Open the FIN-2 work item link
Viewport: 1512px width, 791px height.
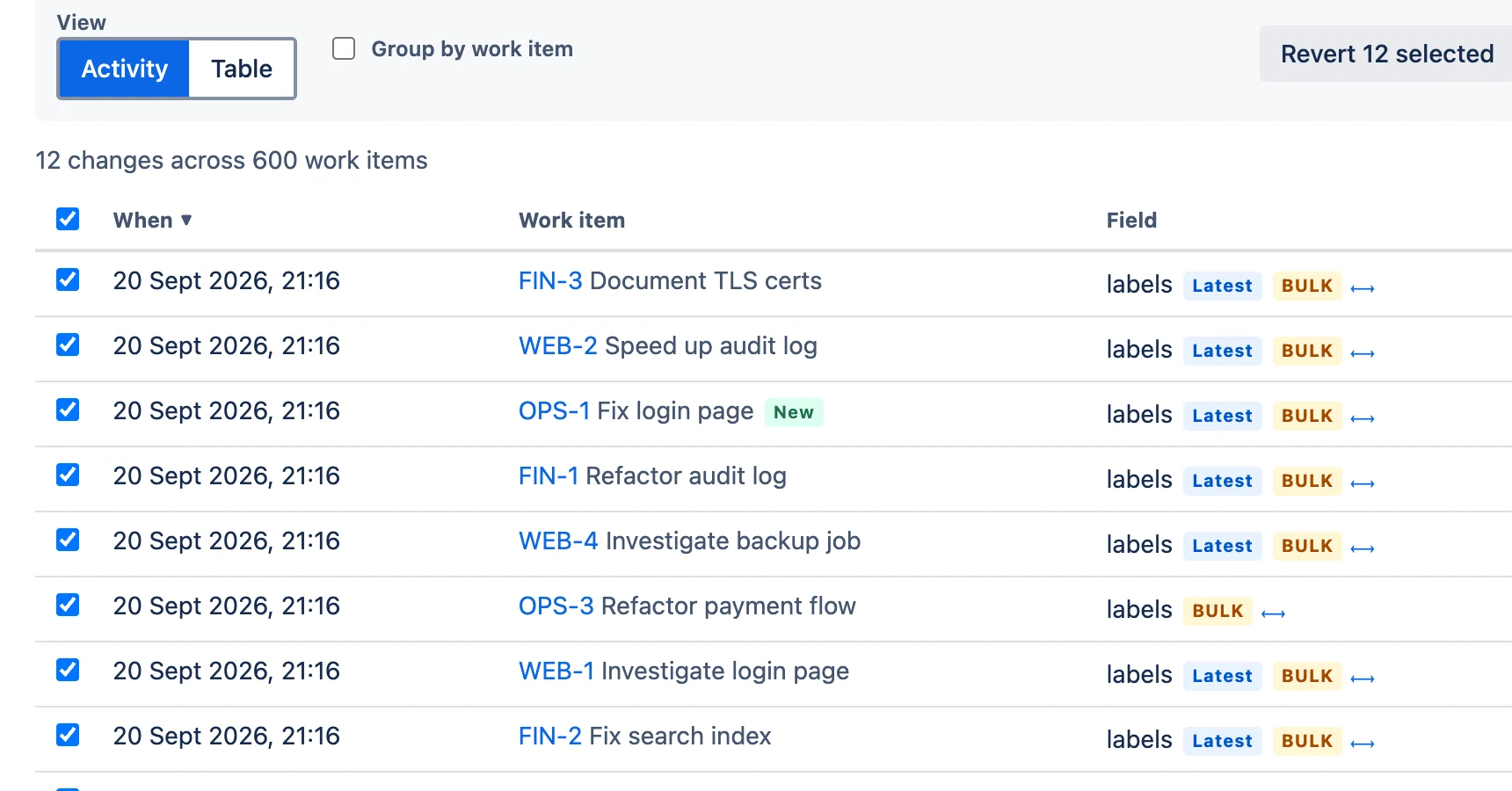pos(550,736)
